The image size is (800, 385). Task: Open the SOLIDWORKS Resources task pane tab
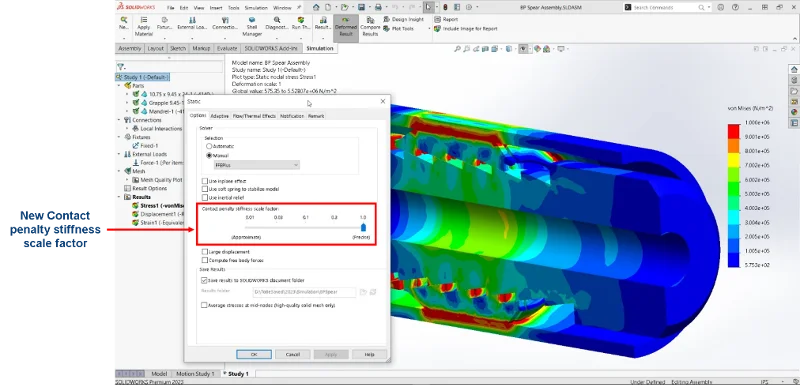pyautogui.click(x=794, y=69)
